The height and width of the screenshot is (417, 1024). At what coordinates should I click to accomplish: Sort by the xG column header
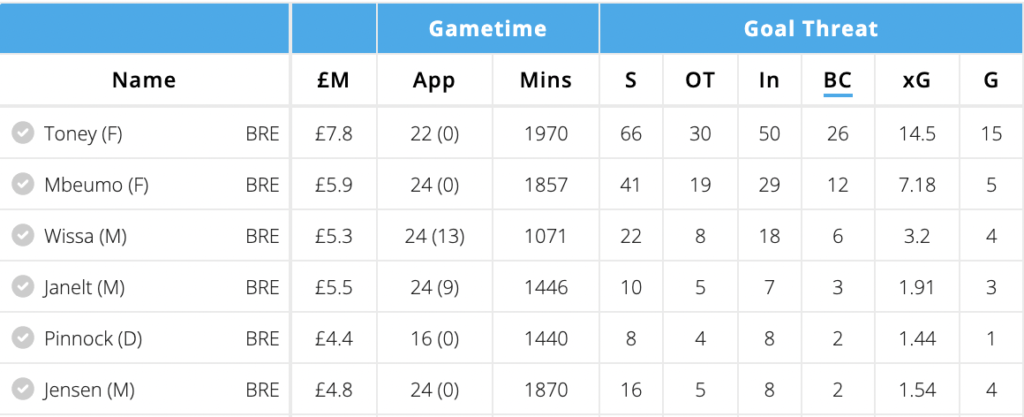tap(916, 80)
